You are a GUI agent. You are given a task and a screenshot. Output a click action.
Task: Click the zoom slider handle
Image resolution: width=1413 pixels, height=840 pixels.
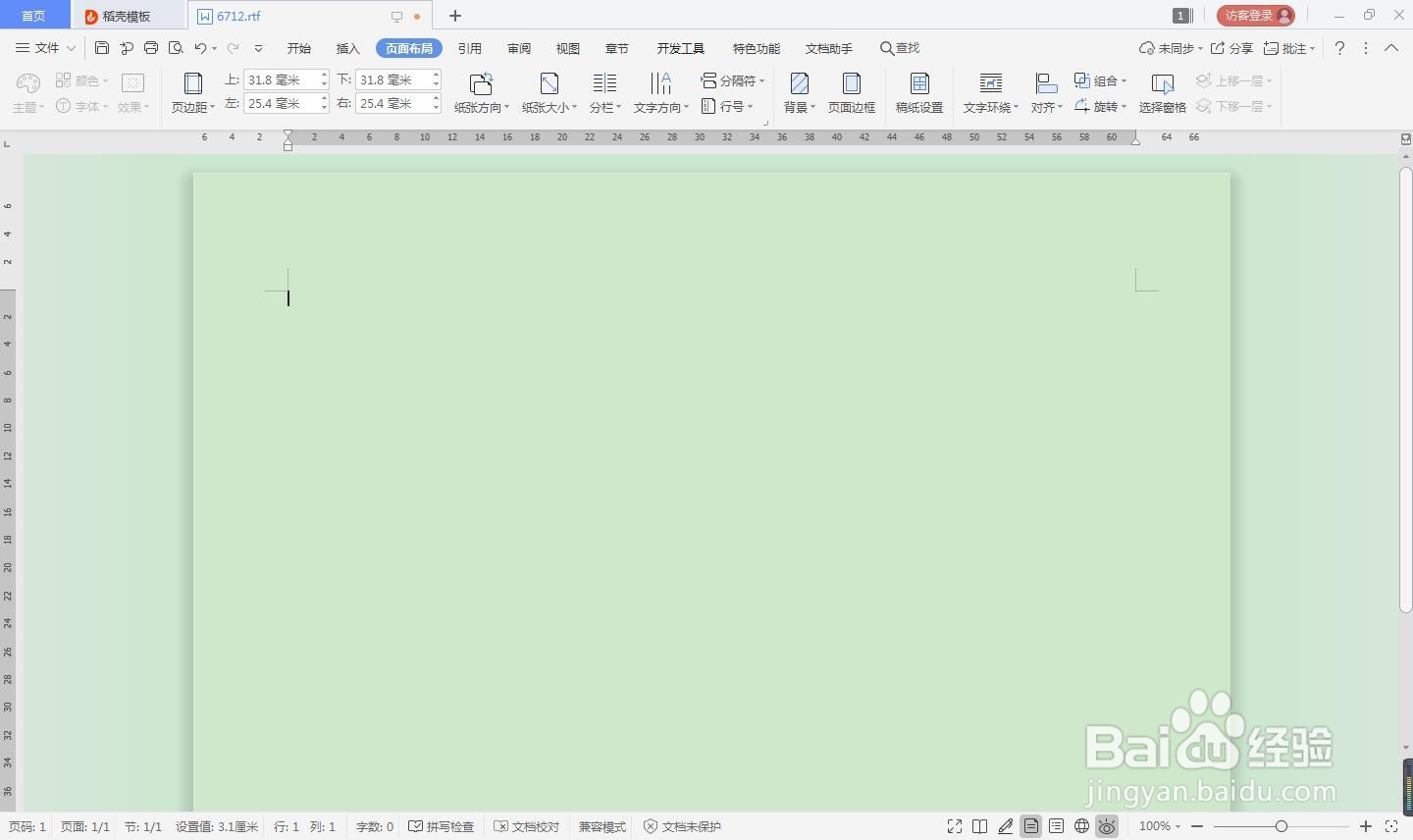1281,826
